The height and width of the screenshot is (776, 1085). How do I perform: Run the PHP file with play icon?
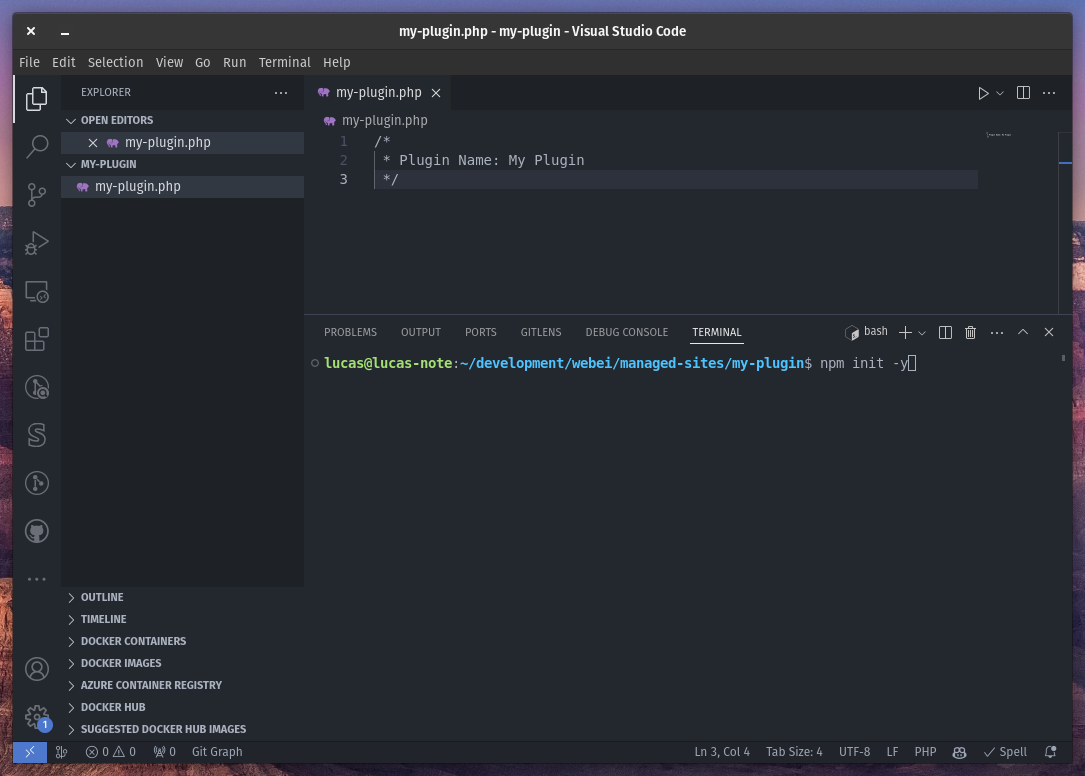click(x=983, y=93)
